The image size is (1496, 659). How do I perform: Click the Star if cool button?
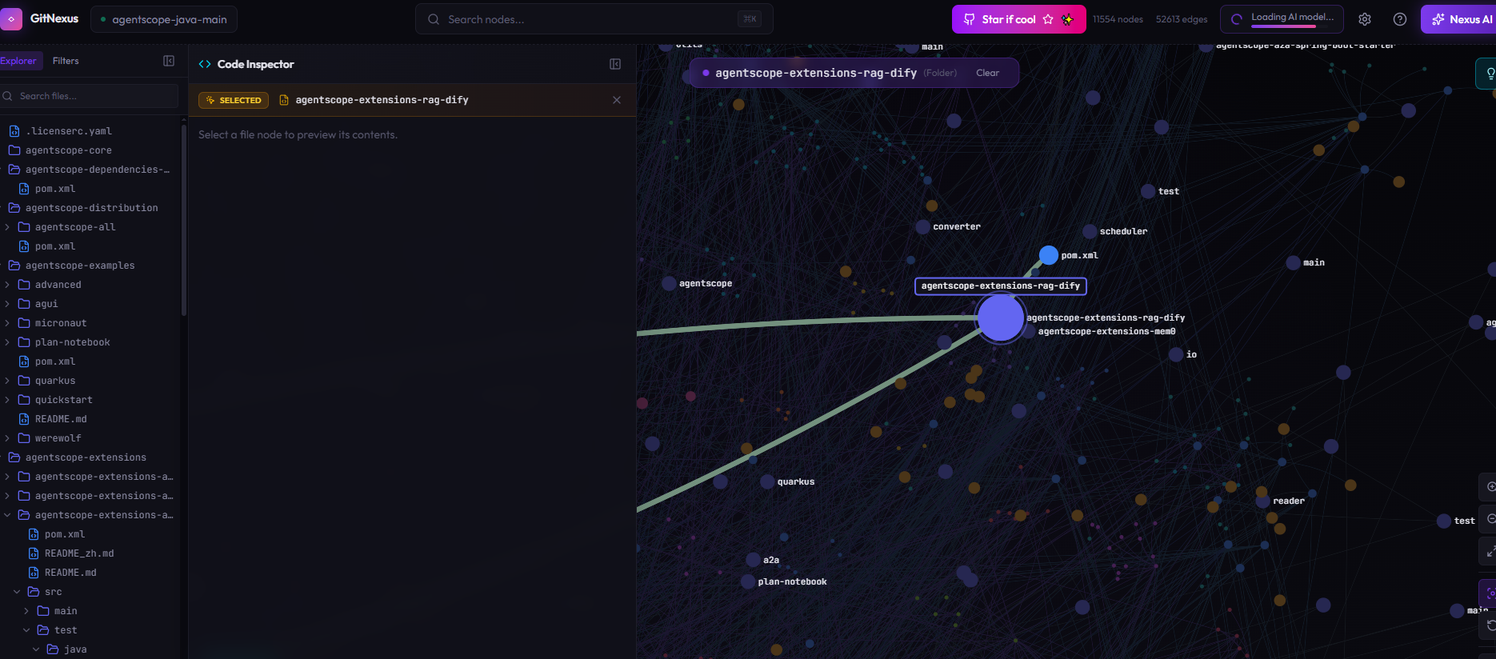coord(1019,19)
